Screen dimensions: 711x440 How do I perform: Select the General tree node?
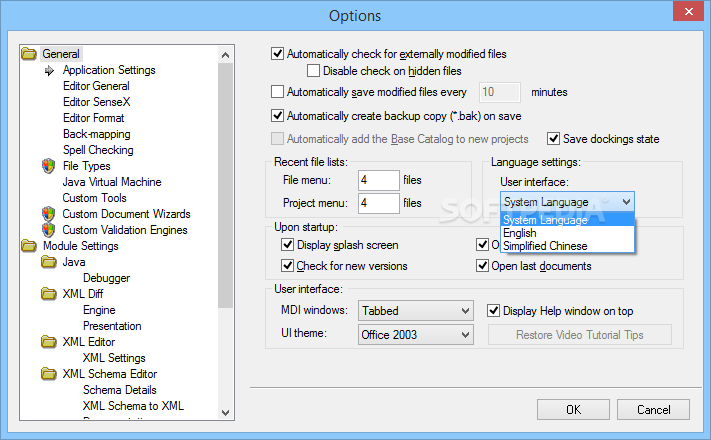point(61,54)
